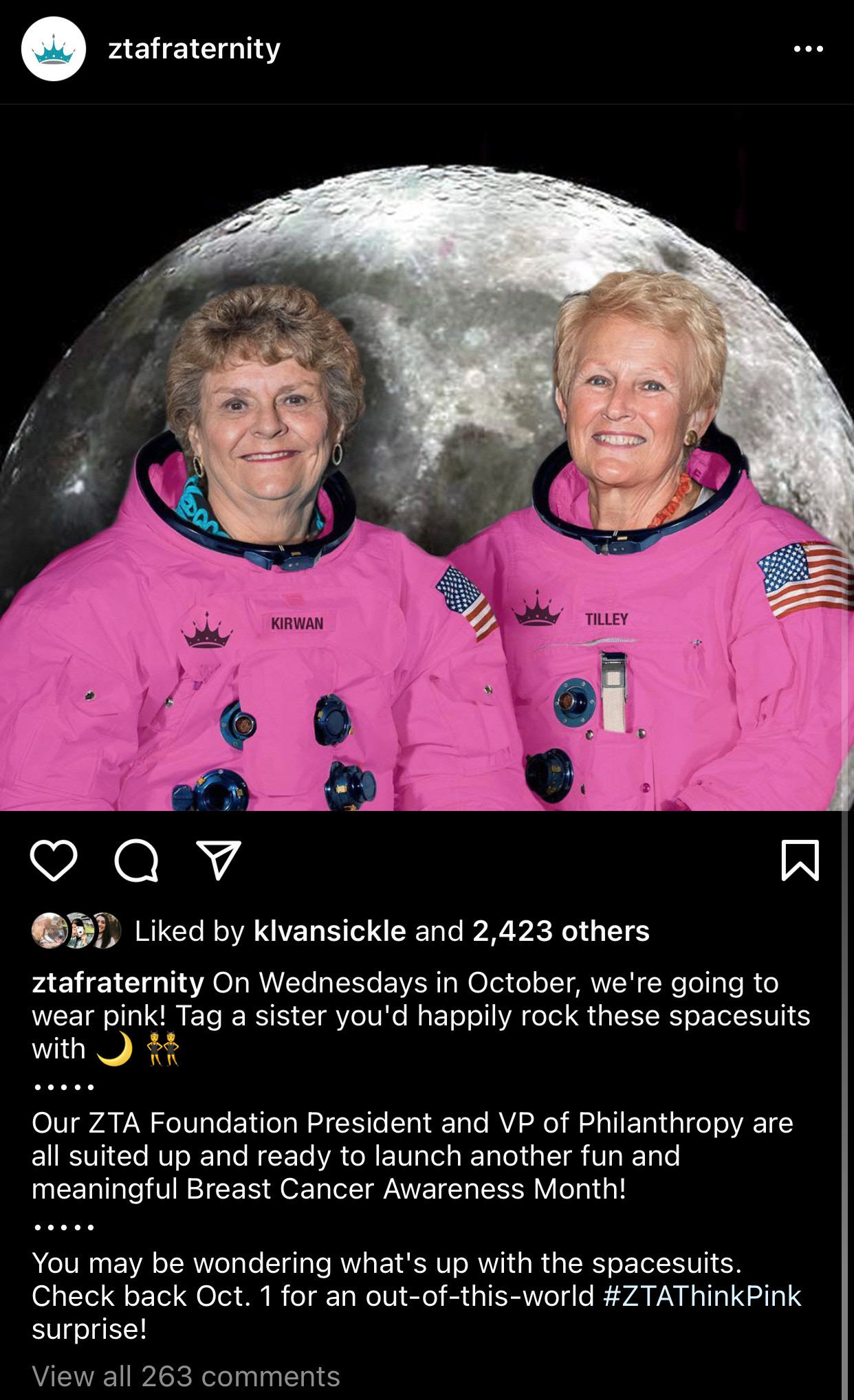Open the #ZTAThinkPink hashtag

[x=702, y=1296]
